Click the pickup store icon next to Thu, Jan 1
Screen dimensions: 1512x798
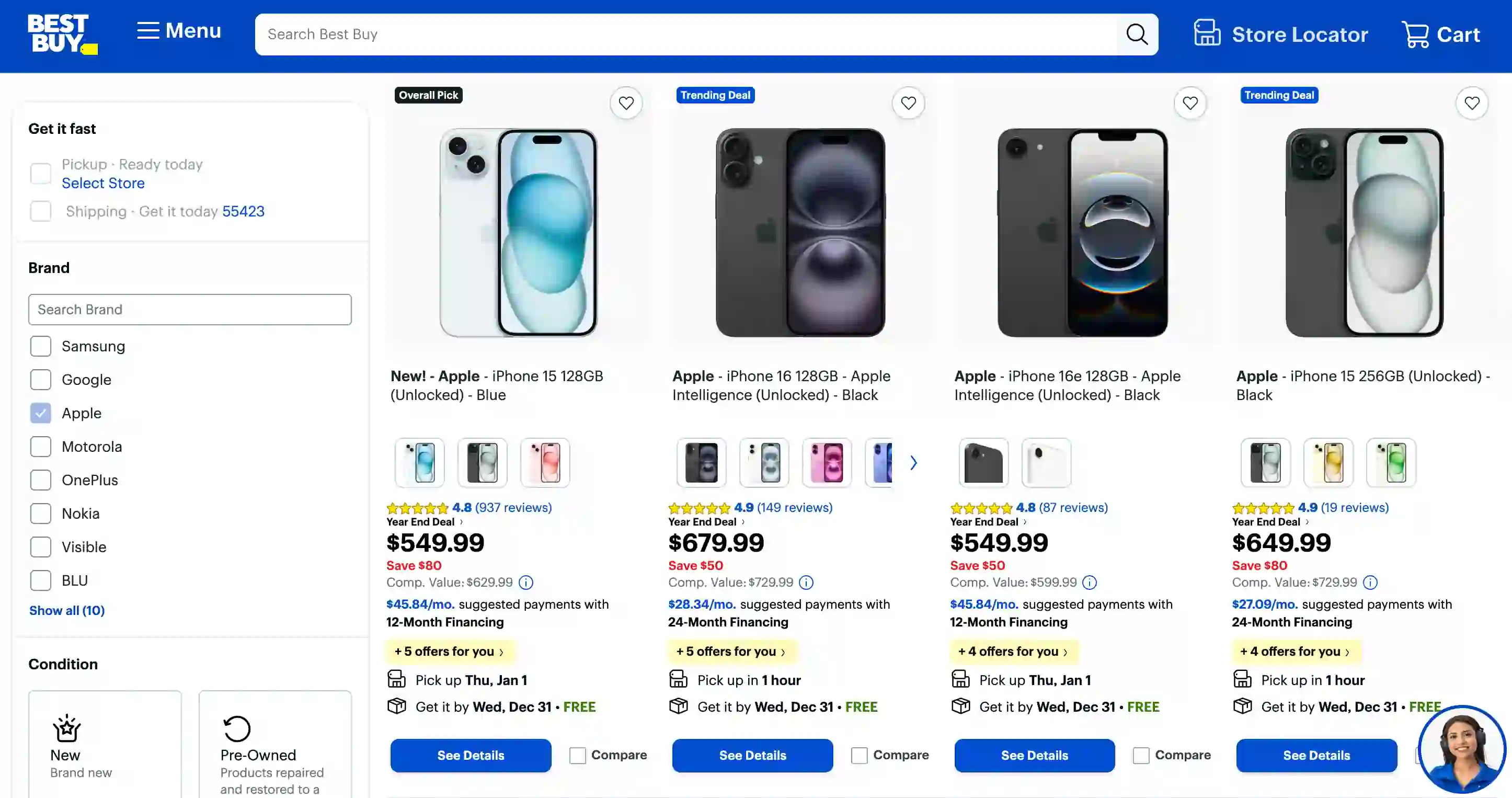pos(397,679)
